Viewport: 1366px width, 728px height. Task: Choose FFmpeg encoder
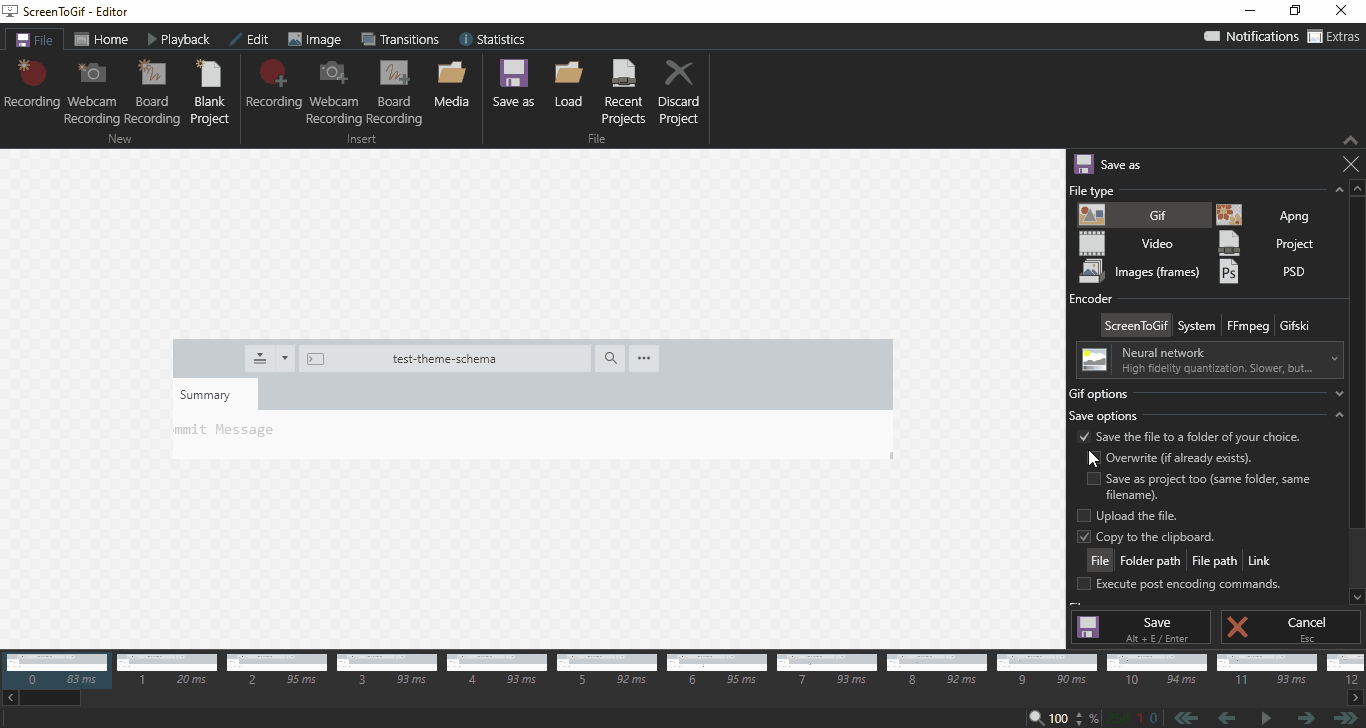click(x=1248, y=326)
